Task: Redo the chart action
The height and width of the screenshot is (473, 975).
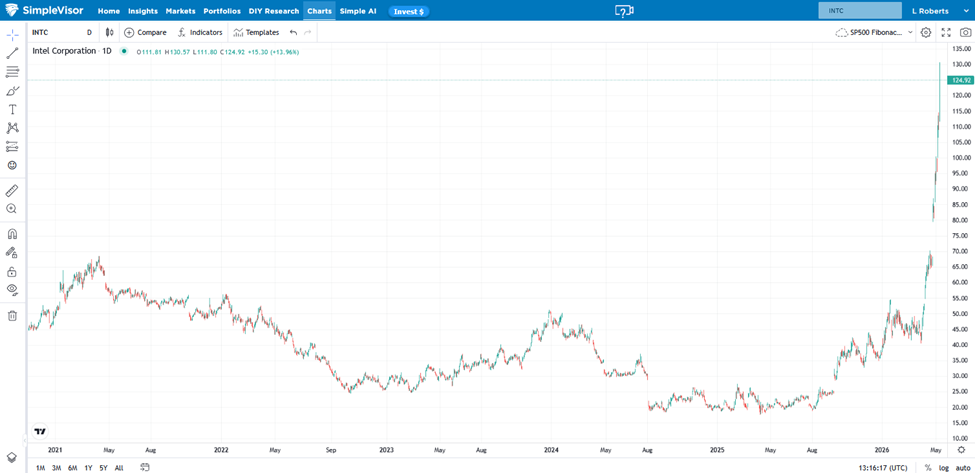Action: pos(308,32)
